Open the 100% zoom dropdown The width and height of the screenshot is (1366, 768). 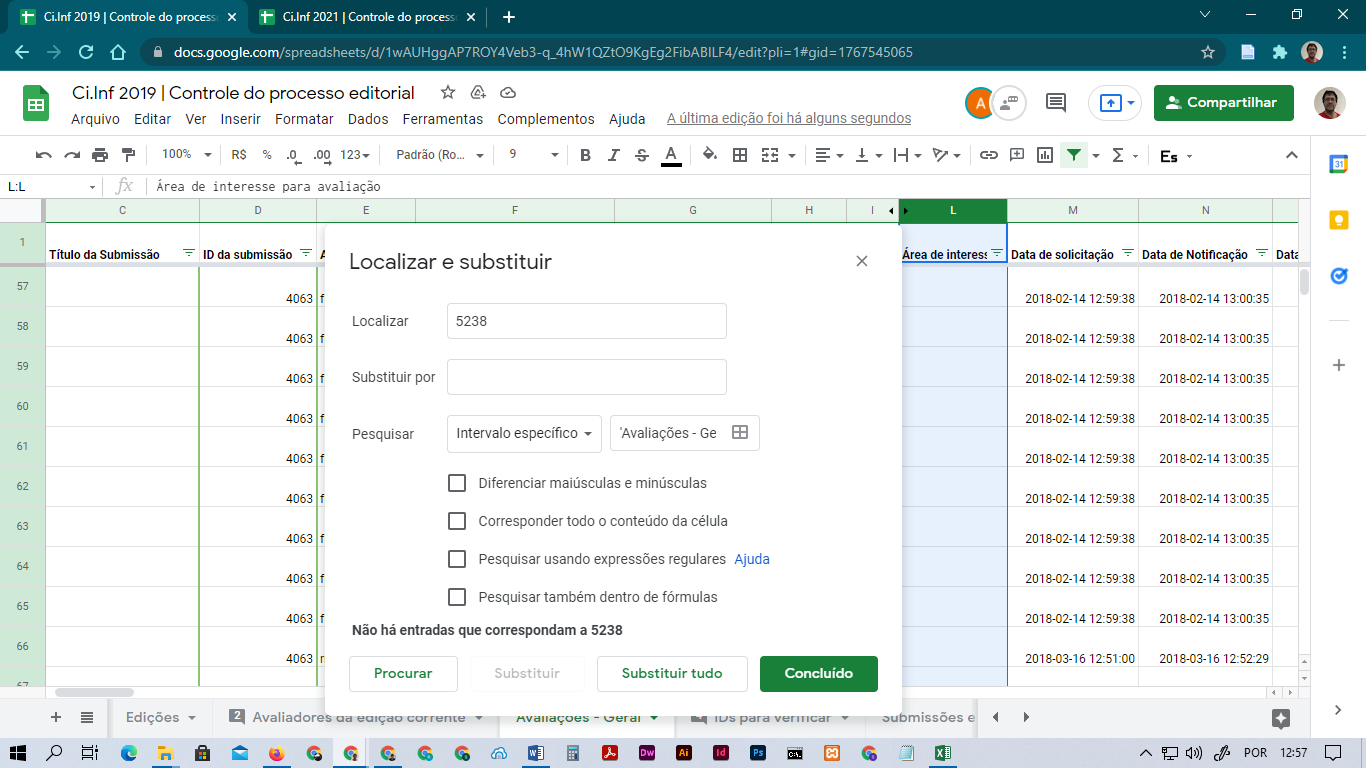click(x=187, y=155)
